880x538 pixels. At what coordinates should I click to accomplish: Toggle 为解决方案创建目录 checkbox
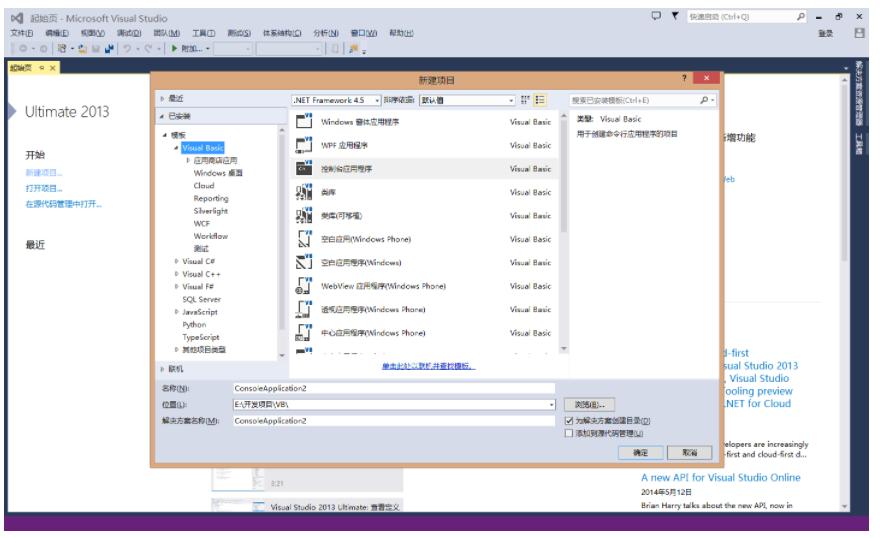click(569, 421)
